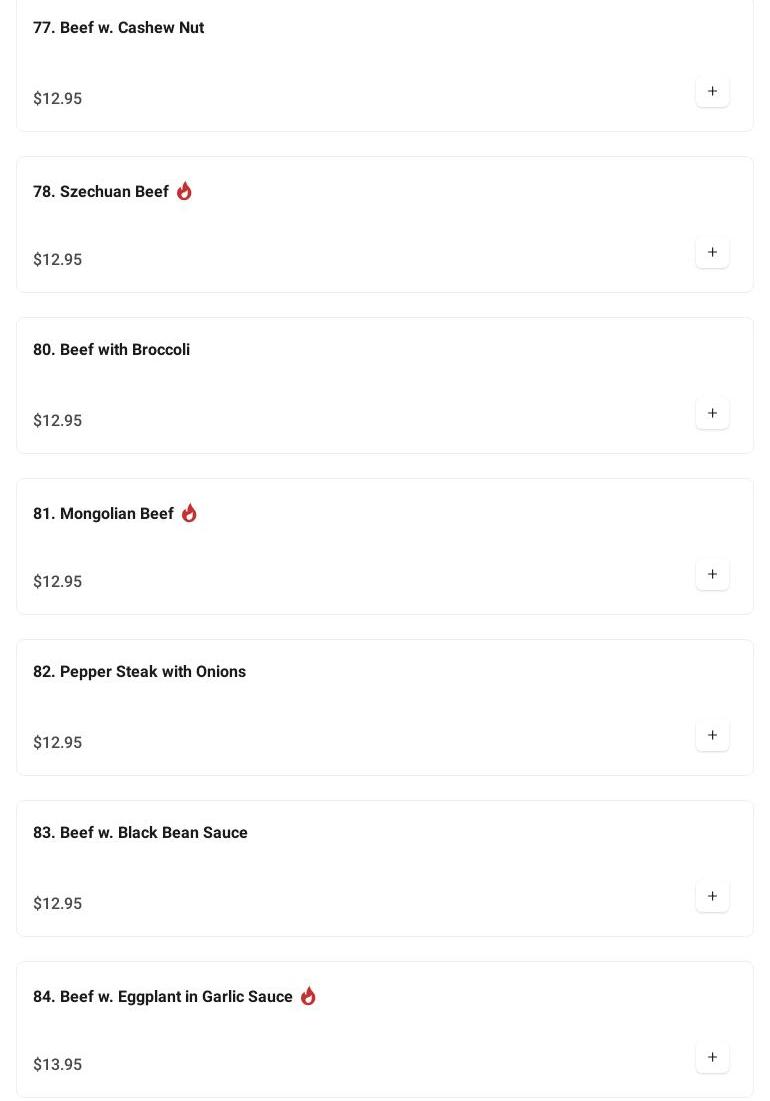The image size is (770, 1101).
Task: Select 80. Beef with Broccoli title
Action: (111, 350)
